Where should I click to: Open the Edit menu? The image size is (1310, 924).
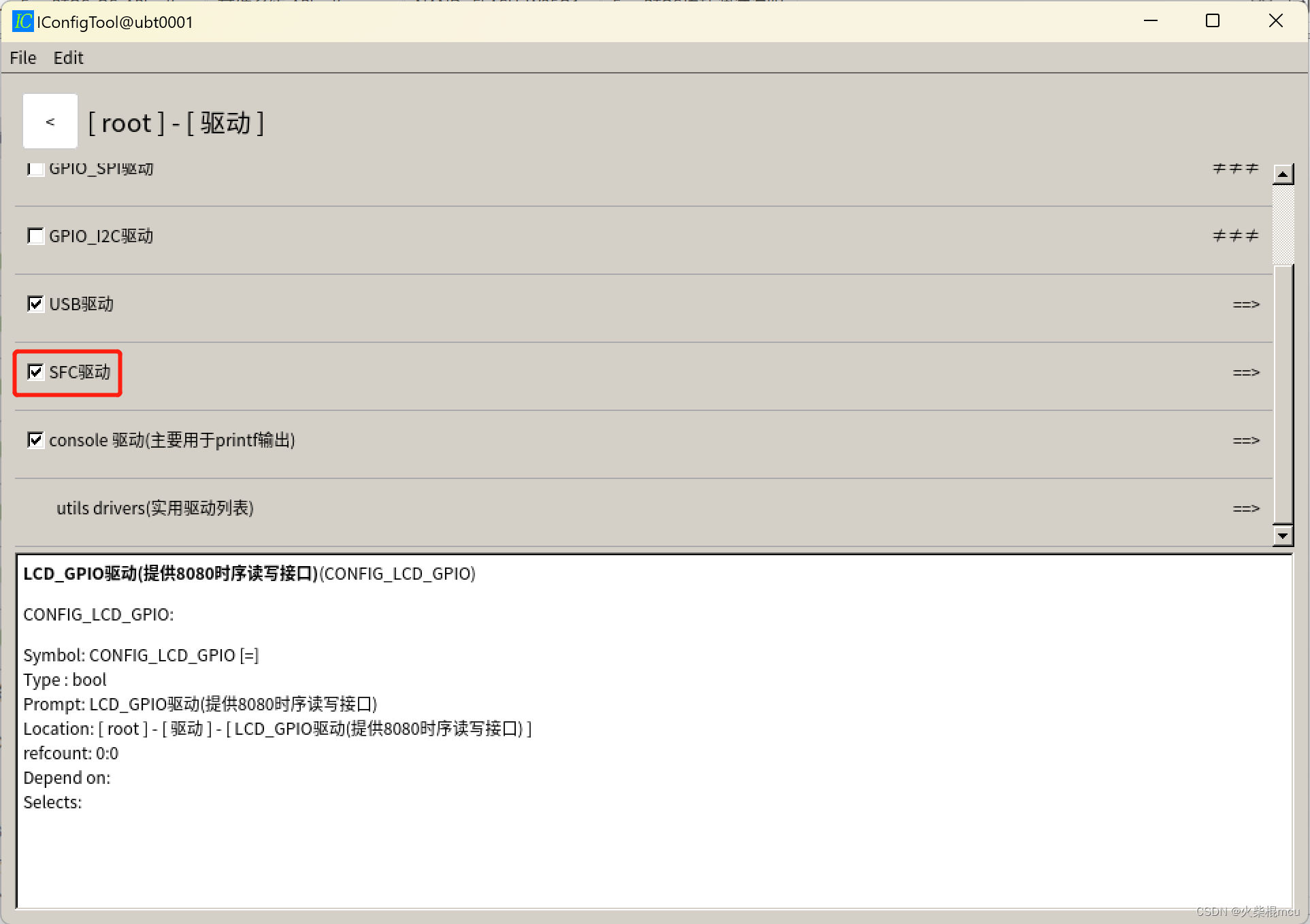[68, 58]
